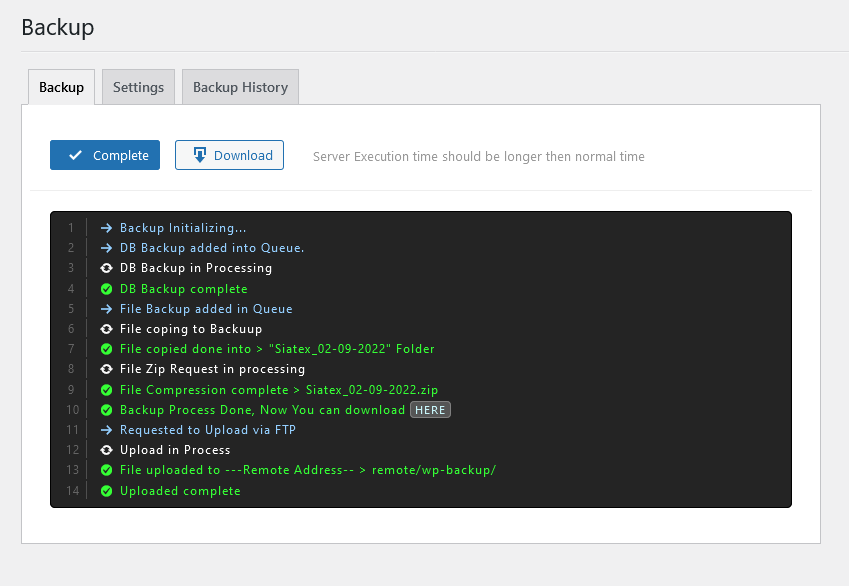Click the arrow icon beside Backup Initializing
Image resolution: width=849 pixels, height=587 pixels.
point(106,227)
